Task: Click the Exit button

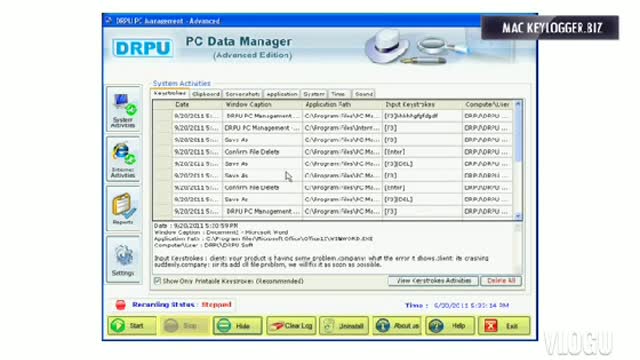Action: coord(504,326)
